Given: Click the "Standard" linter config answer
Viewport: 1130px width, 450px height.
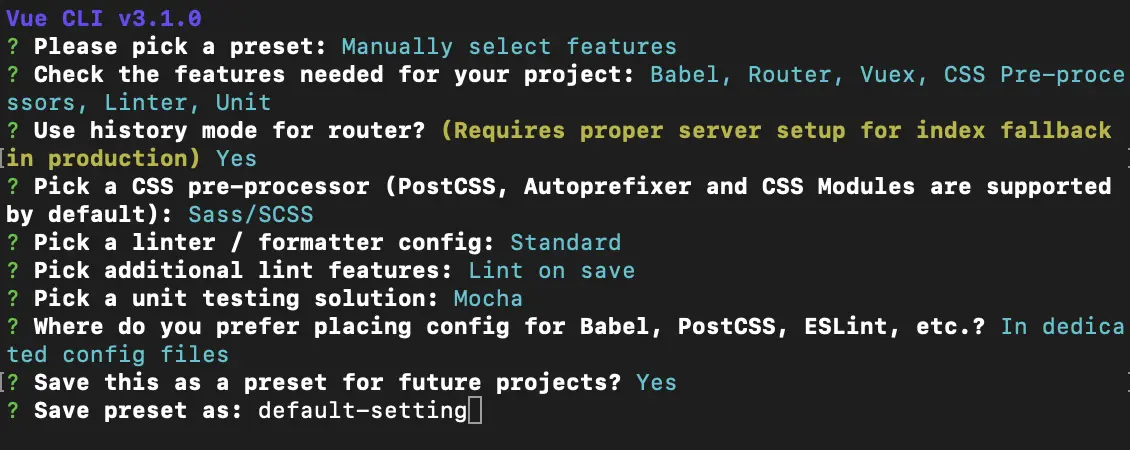Looking at the screenshot, I should pos(565,242).
